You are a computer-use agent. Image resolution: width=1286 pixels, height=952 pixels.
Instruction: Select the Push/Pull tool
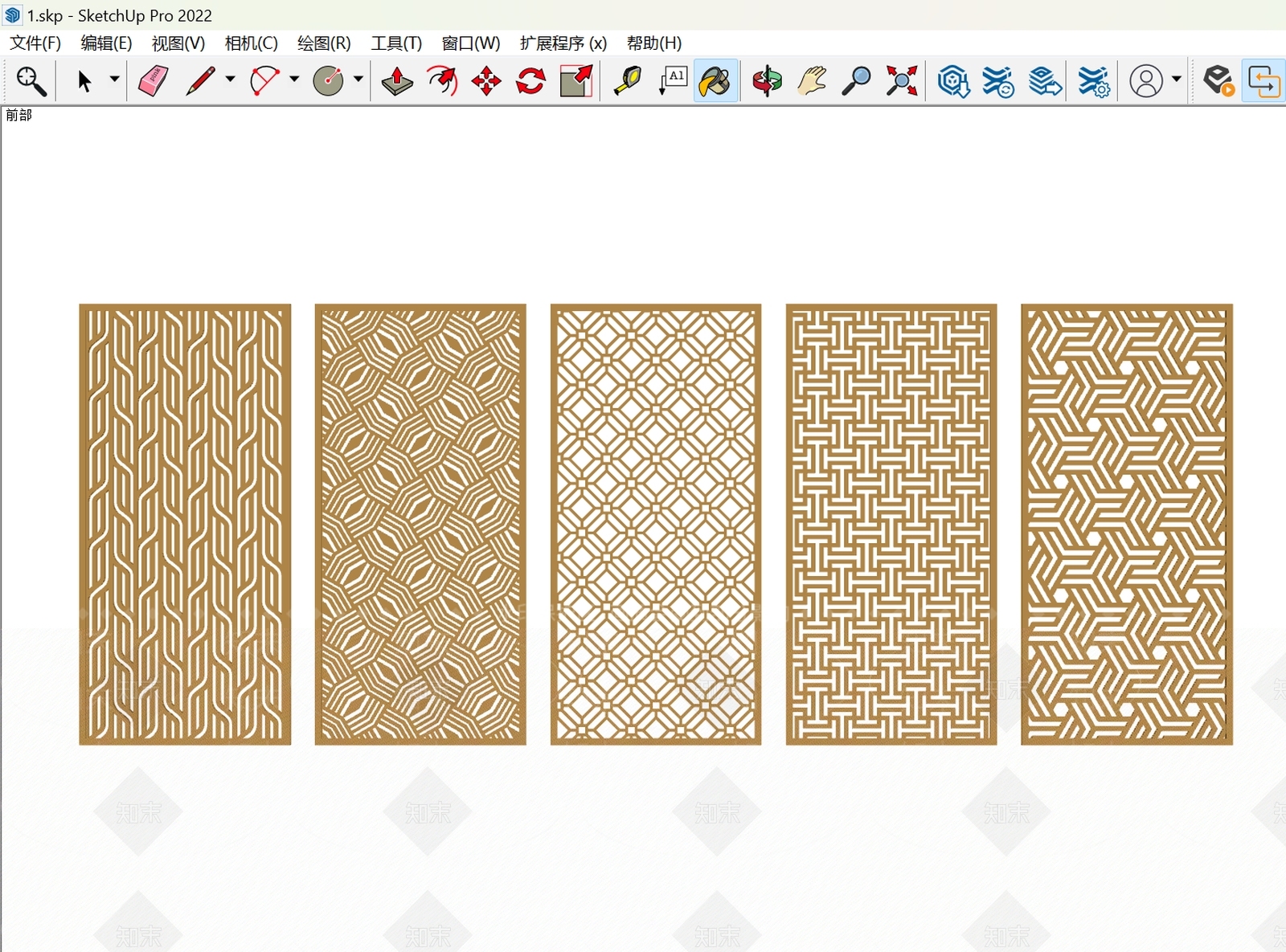397,81
